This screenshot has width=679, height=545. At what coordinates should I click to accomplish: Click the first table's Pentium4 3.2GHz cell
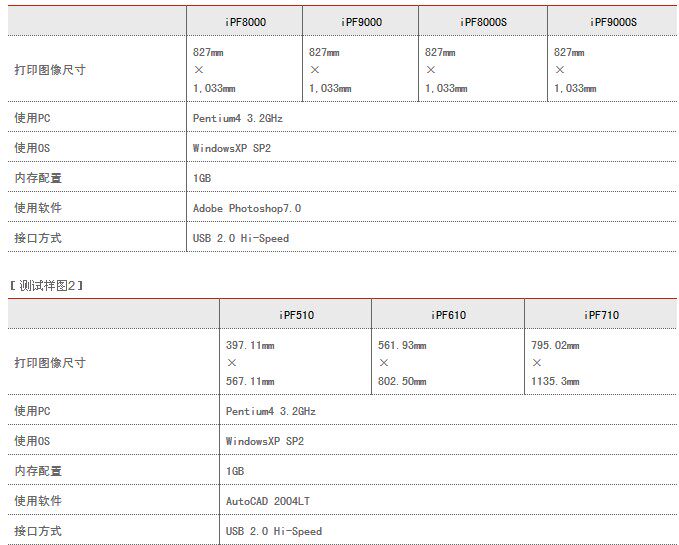coord(237,118)
